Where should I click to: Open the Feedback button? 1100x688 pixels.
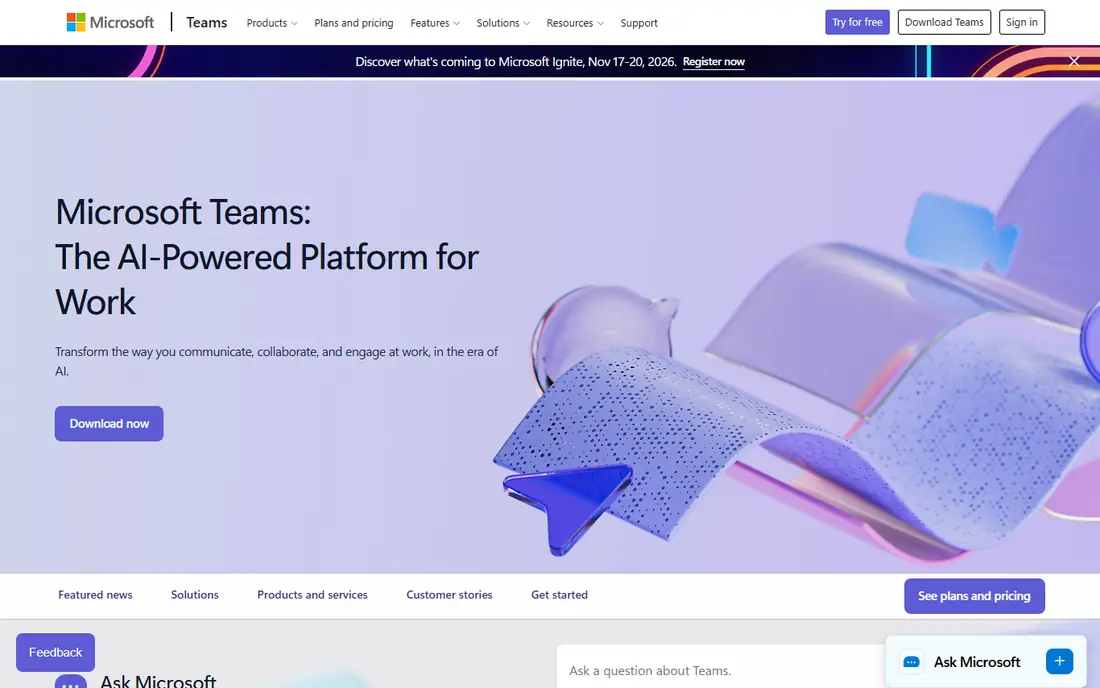click(55, 652)
